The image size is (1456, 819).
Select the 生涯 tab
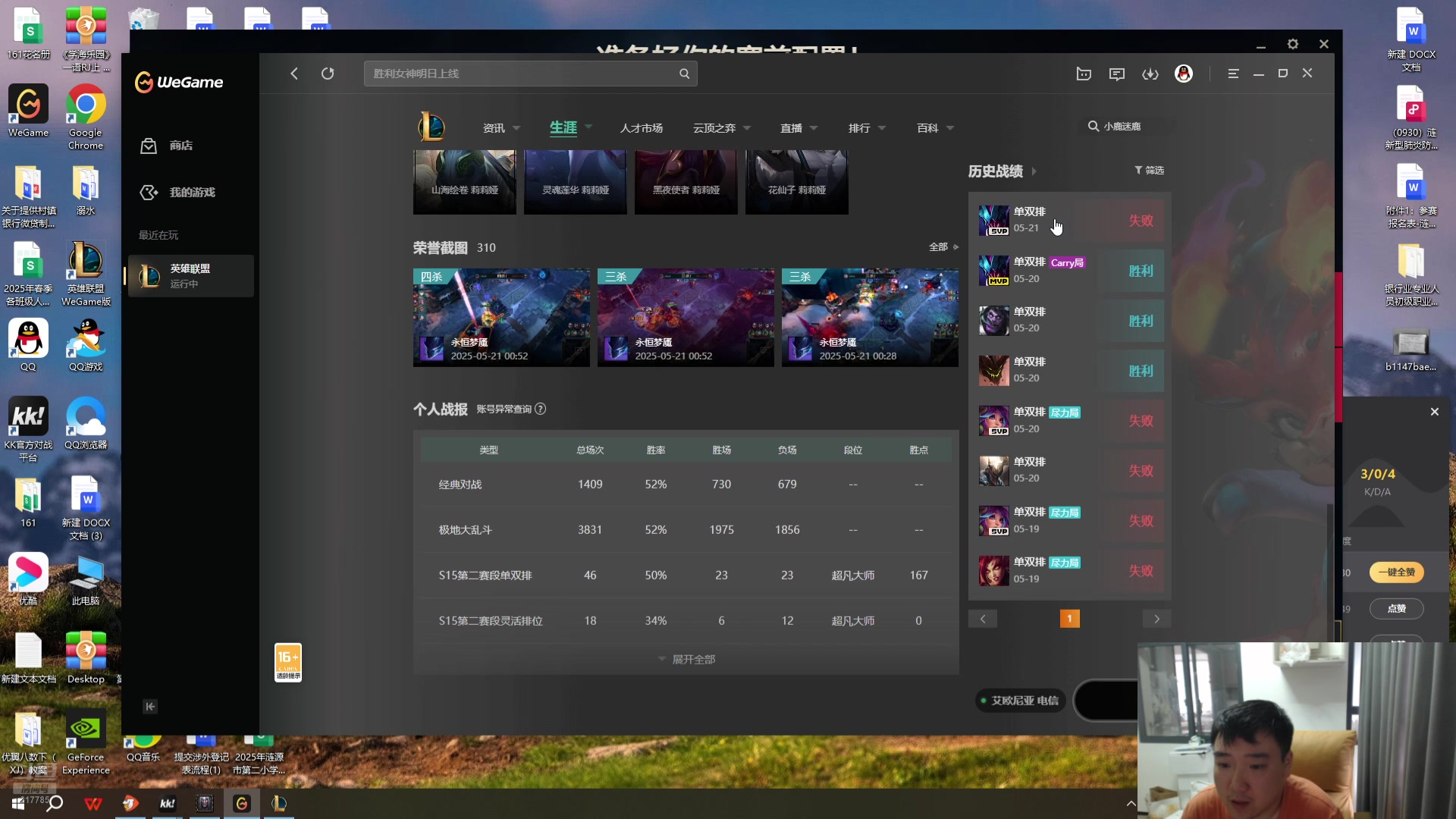[563, 127]
